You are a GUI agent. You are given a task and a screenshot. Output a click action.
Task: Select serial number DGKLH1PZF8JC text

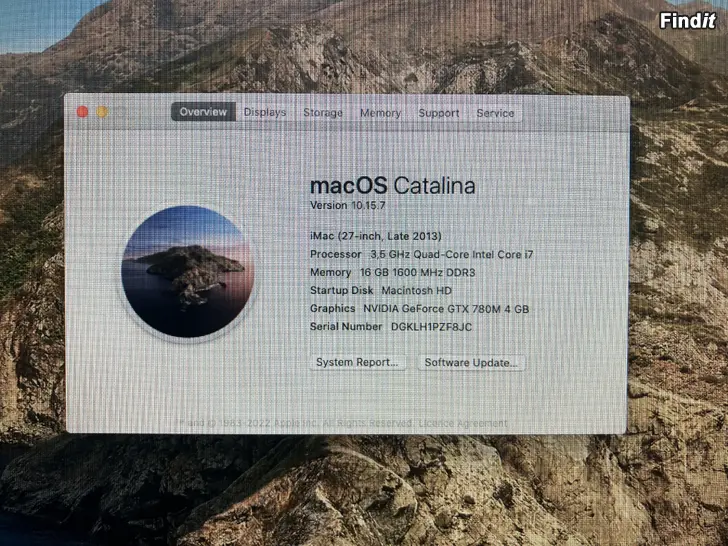tap(431, 327)
